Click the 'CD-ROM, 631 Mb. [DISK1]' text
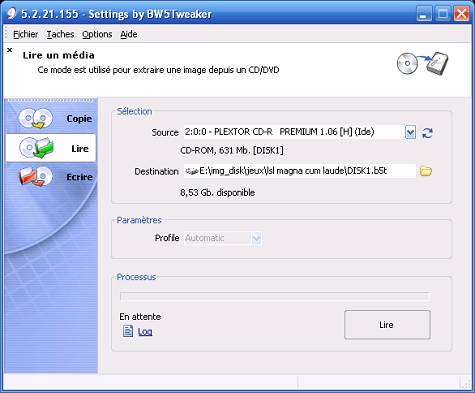Viewport: 475px width, 393px height. (x=232, y=150)
